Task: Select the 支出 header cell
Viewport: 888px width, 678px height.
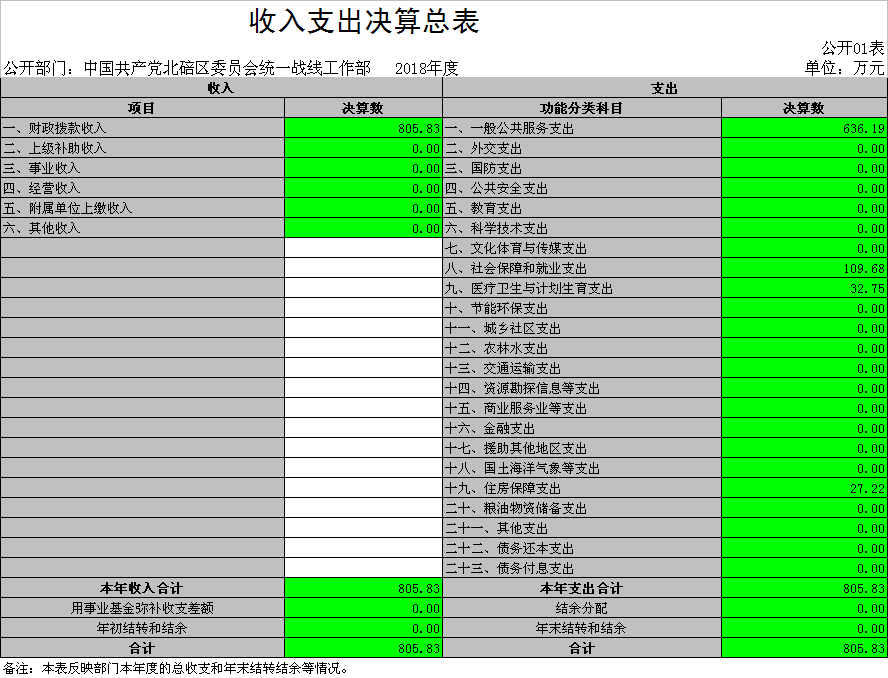Action: coord(665,88)
